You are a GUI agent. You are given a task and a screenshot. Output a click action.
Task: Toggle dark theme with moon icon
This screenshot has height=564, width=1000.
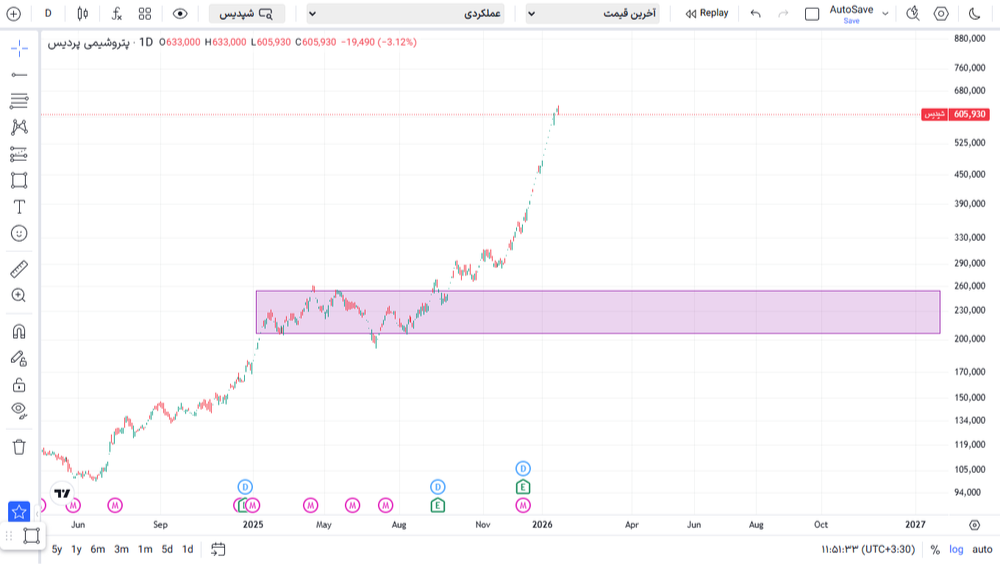pyautogui.click(x=975, y=13)
